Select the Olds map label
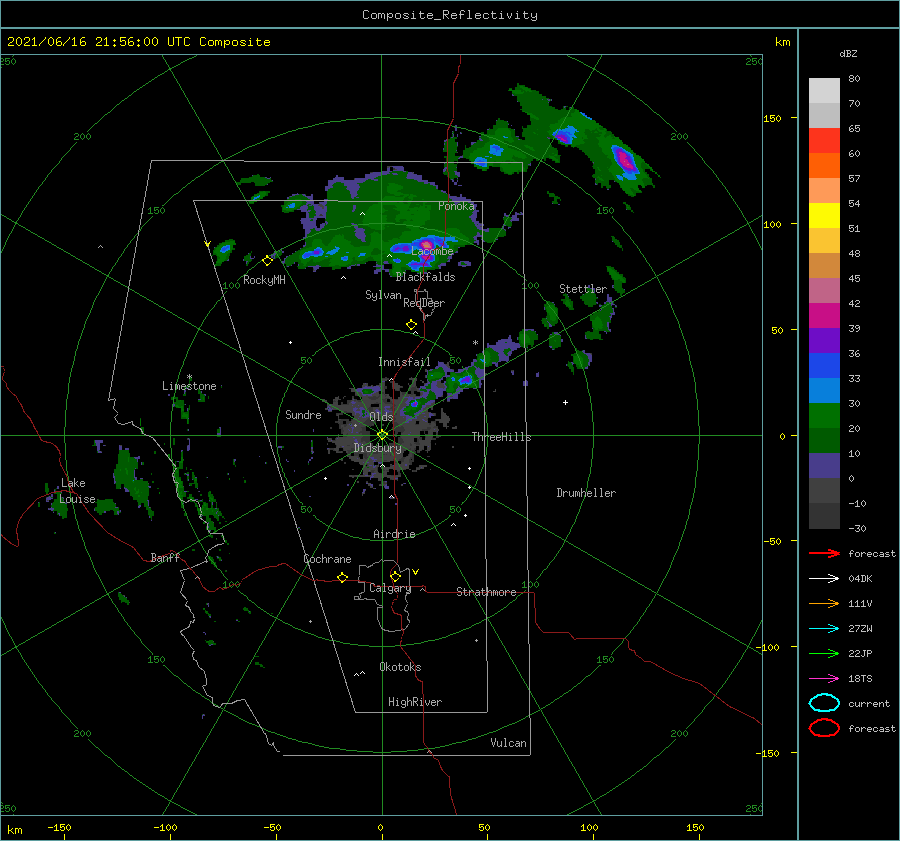Image resolution: width=900 pixels, height=841 pixels. pos(381,417)
